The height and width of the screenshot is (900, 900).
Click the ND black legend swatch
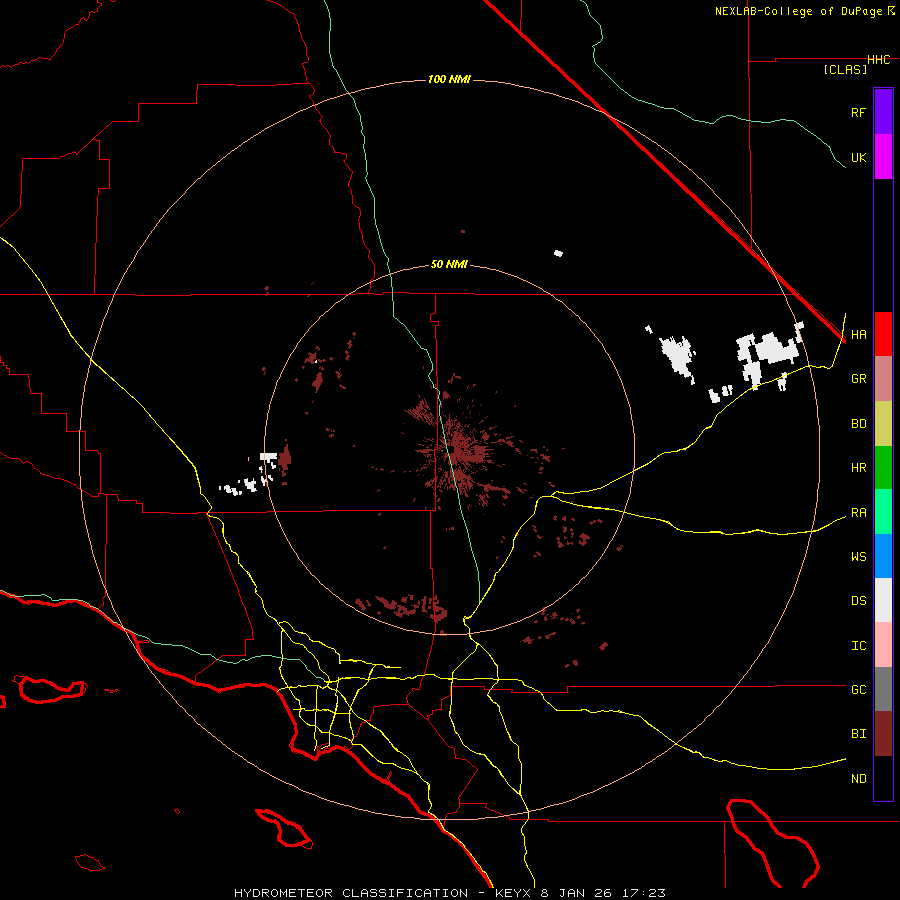pyautogui.click(x=883, y=778)
